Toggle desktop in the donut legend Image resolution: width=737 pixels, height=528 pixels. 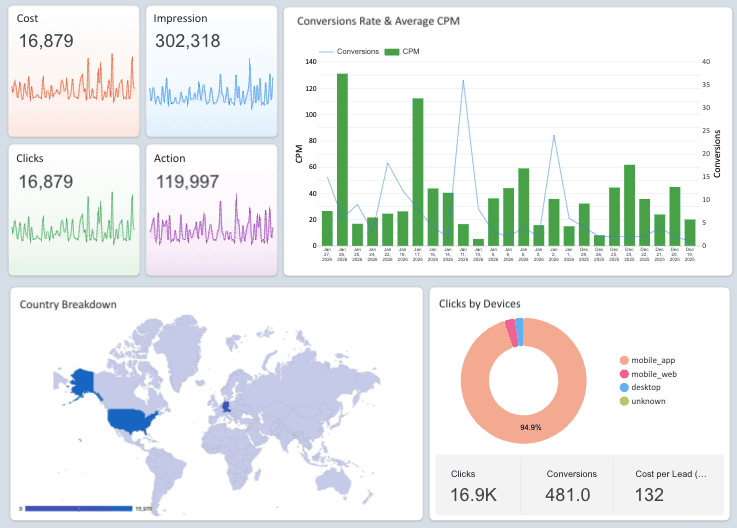(640, 387)
